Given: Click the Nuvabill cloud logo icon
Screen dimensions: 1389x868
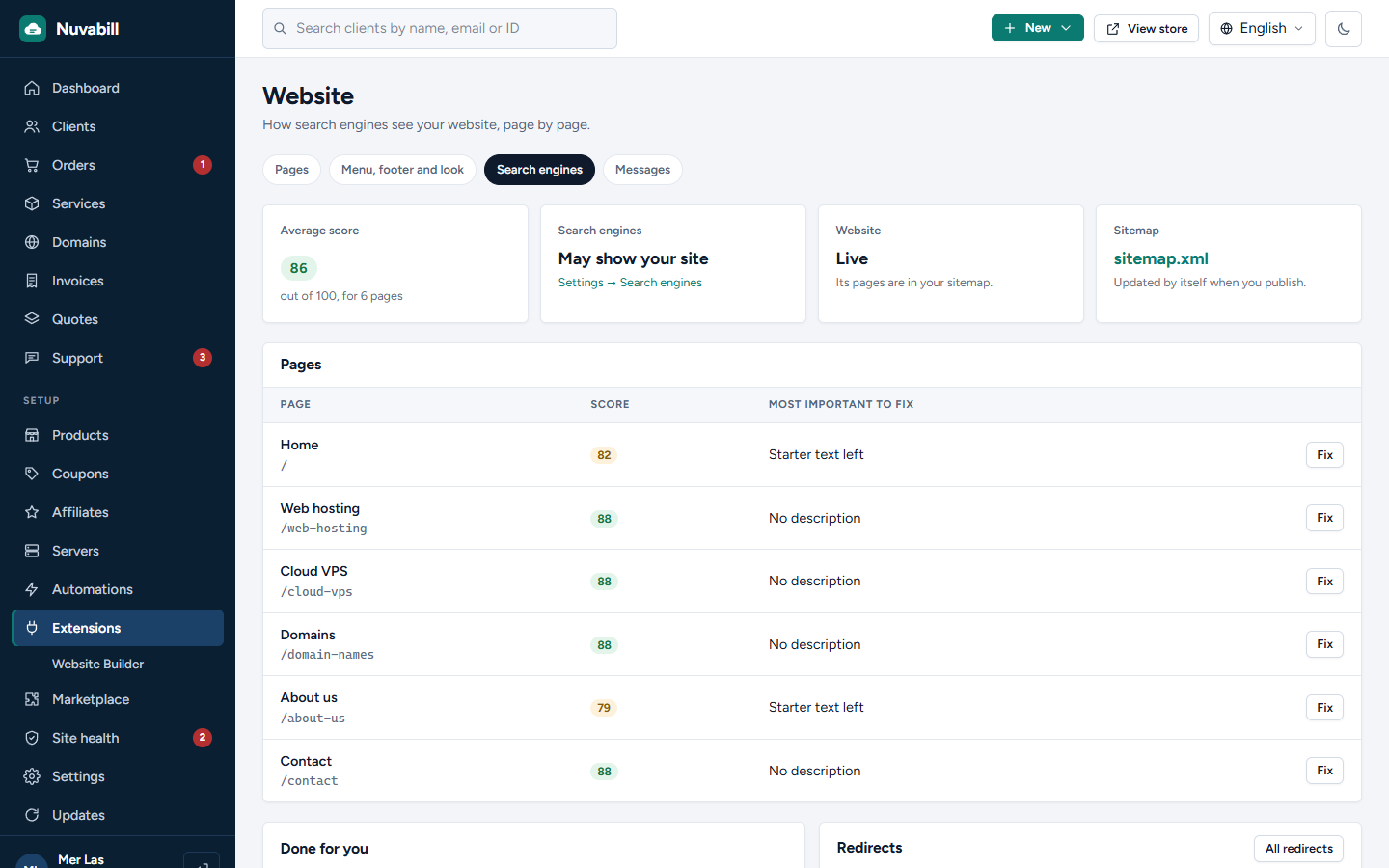Looking at the screenshot, I should point(33,29).
